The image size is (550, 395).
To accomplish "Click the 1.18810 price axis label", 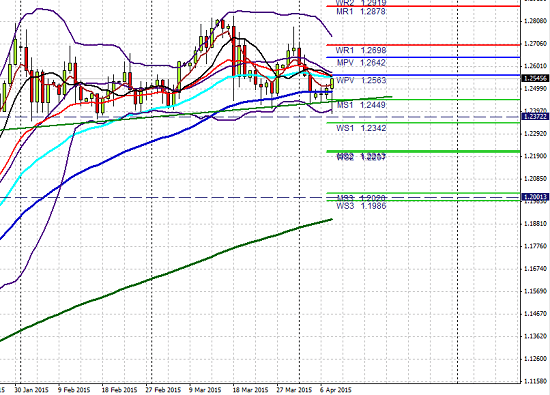I will tap(535, 223).
